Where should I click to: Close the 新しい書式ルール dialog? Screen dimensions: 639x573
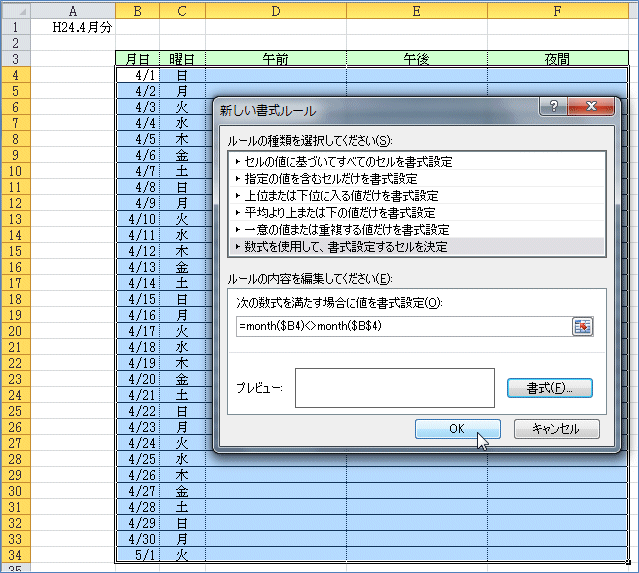click(591, 106)
